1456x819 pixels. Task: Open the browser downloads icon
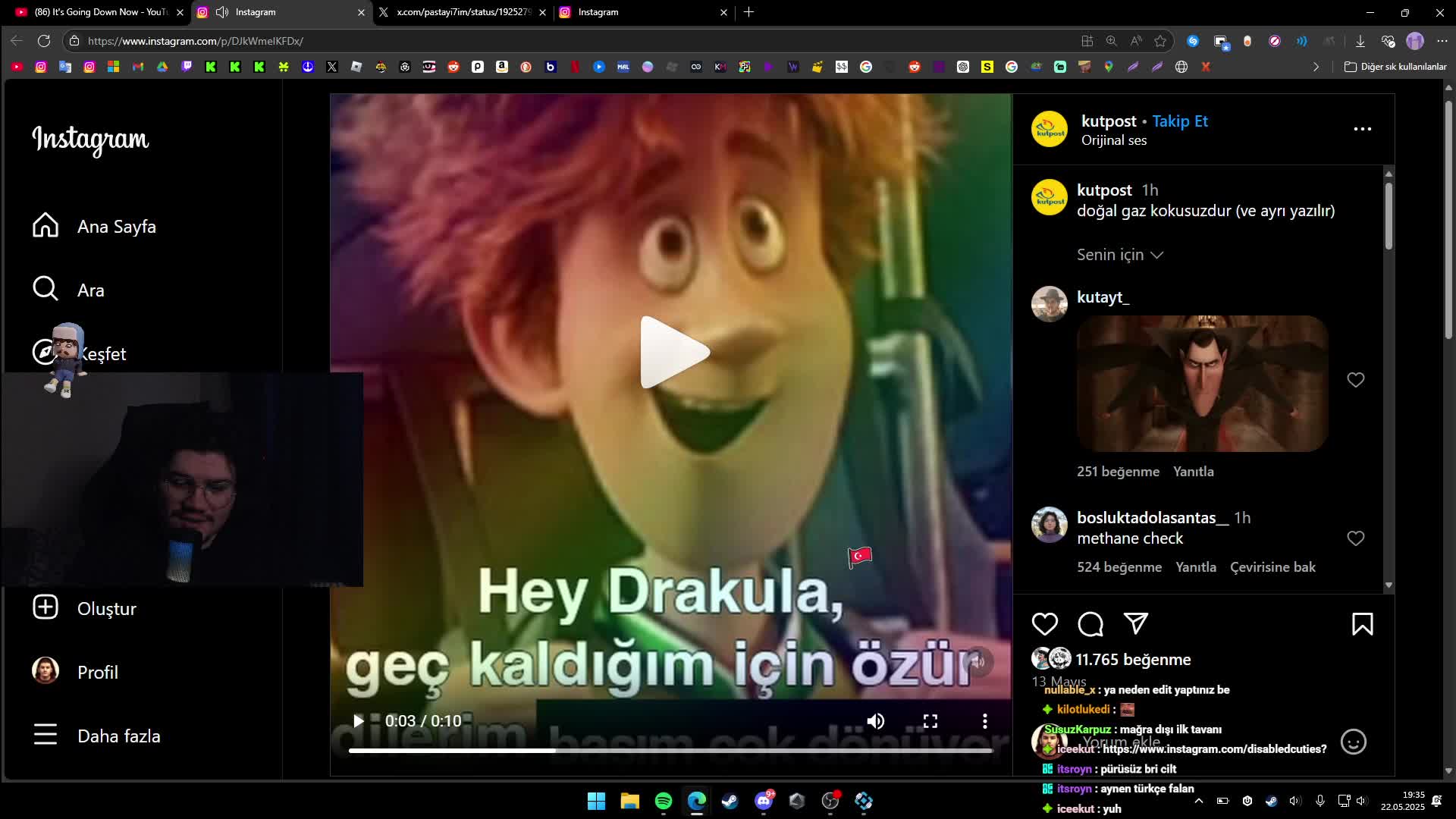(x=1360, y=41)
